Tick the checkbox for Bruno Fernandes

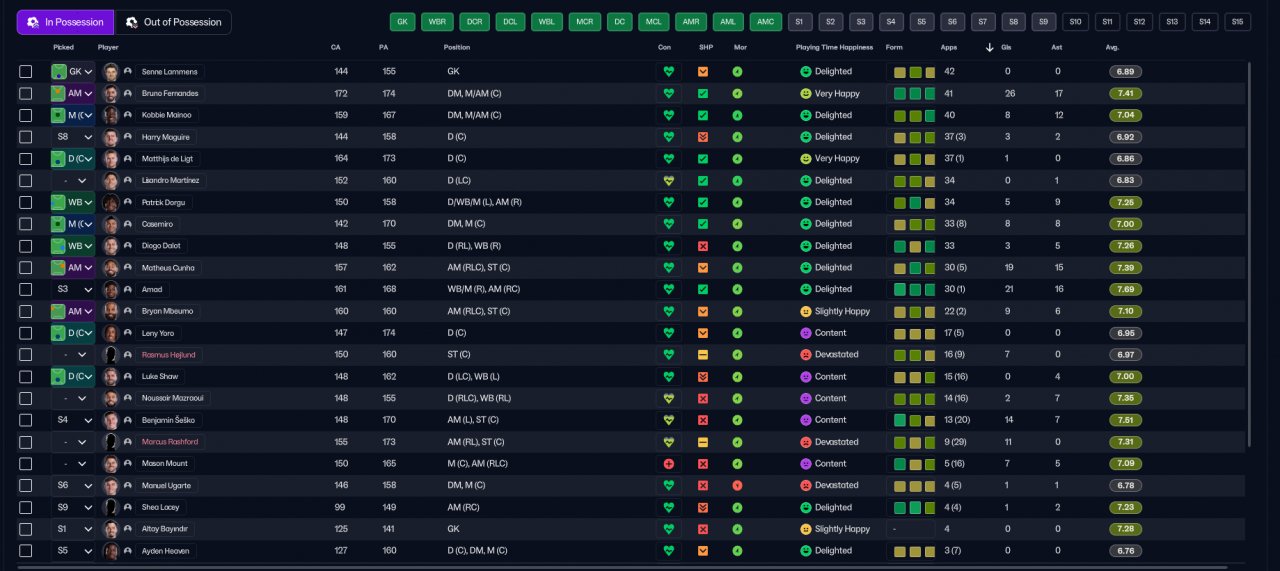point(25,94)
